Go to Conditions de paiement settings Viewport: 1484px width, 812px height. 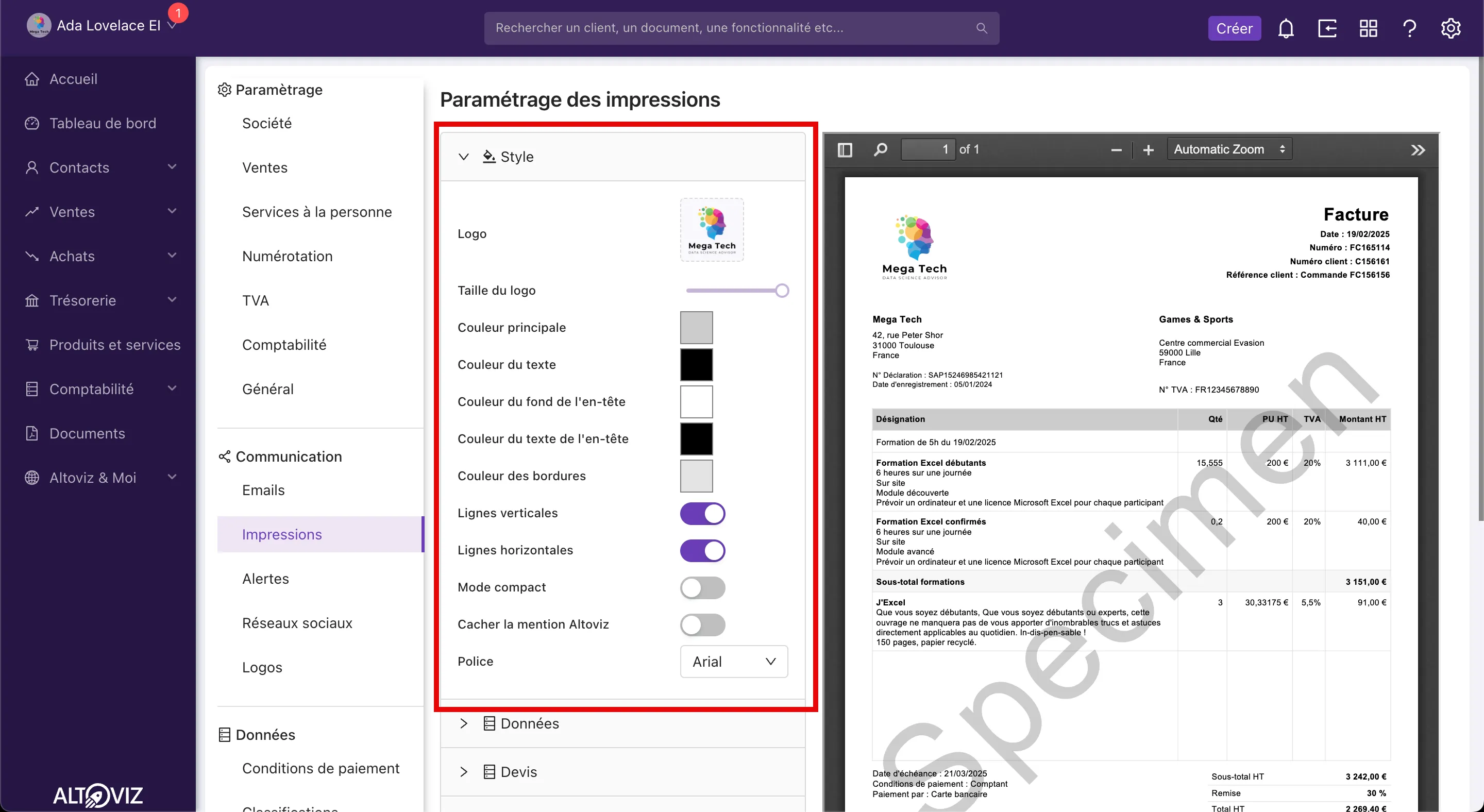[x=321, y=768]
